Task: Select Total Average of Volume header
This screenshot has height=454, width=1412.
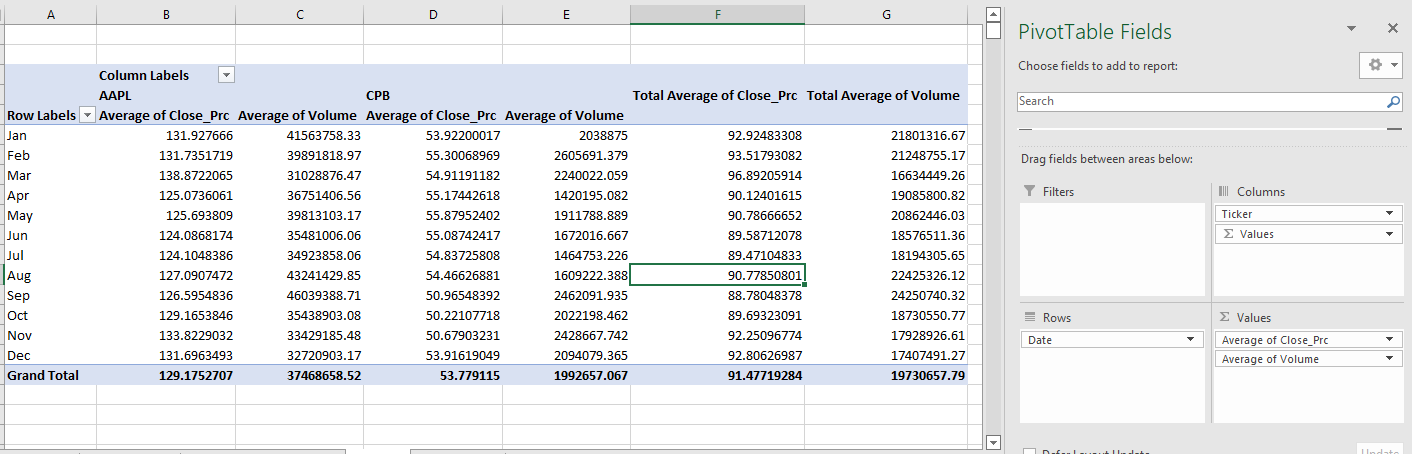Action: tap(886, 95)
